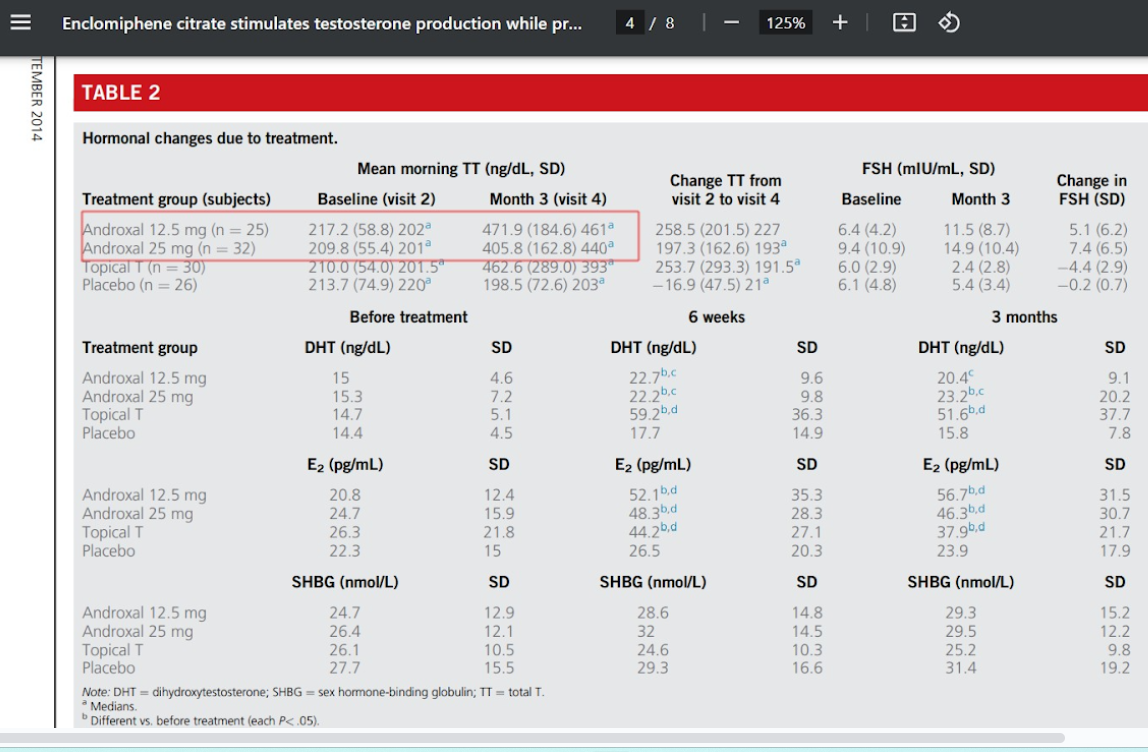Click the 'Before treatment' section header

(x=409, y=317)
